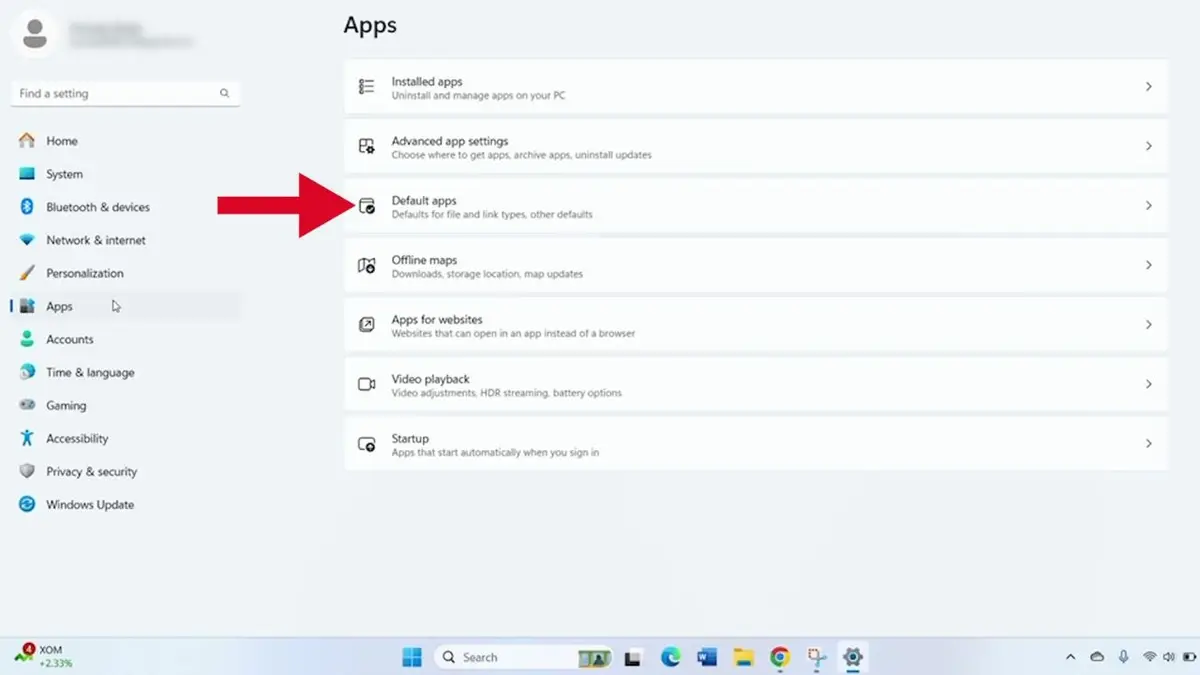1200x675 pixels.
Task: Click the taskbar Search box
Action: (x=523, y=657)
